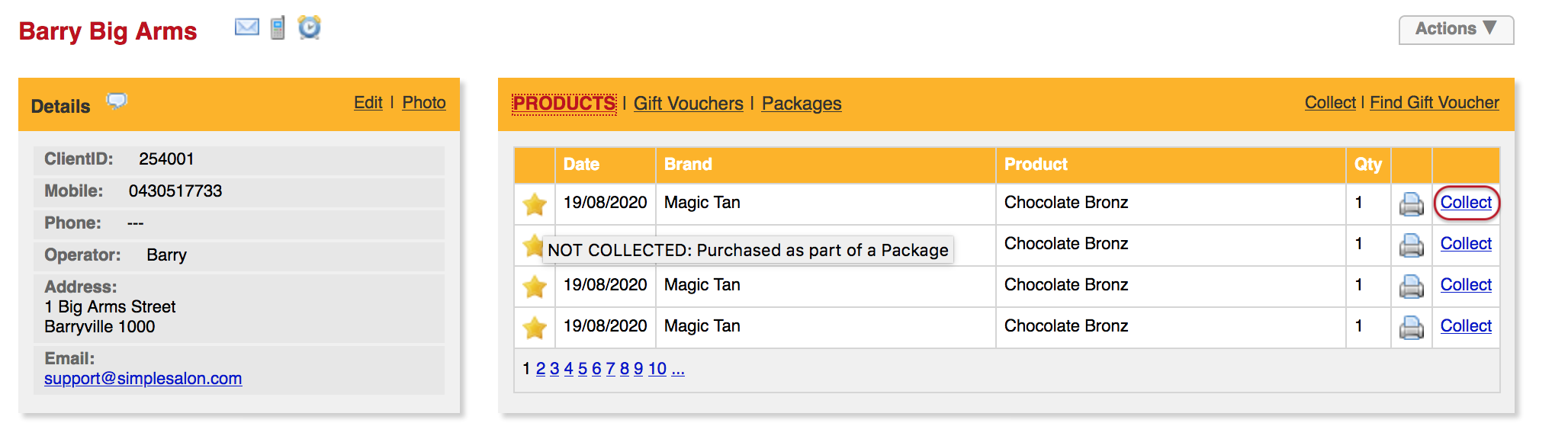Screen dimensions: 1568x439
Task: Click the printer icon in the first product row
Action: coord(1411,203)
